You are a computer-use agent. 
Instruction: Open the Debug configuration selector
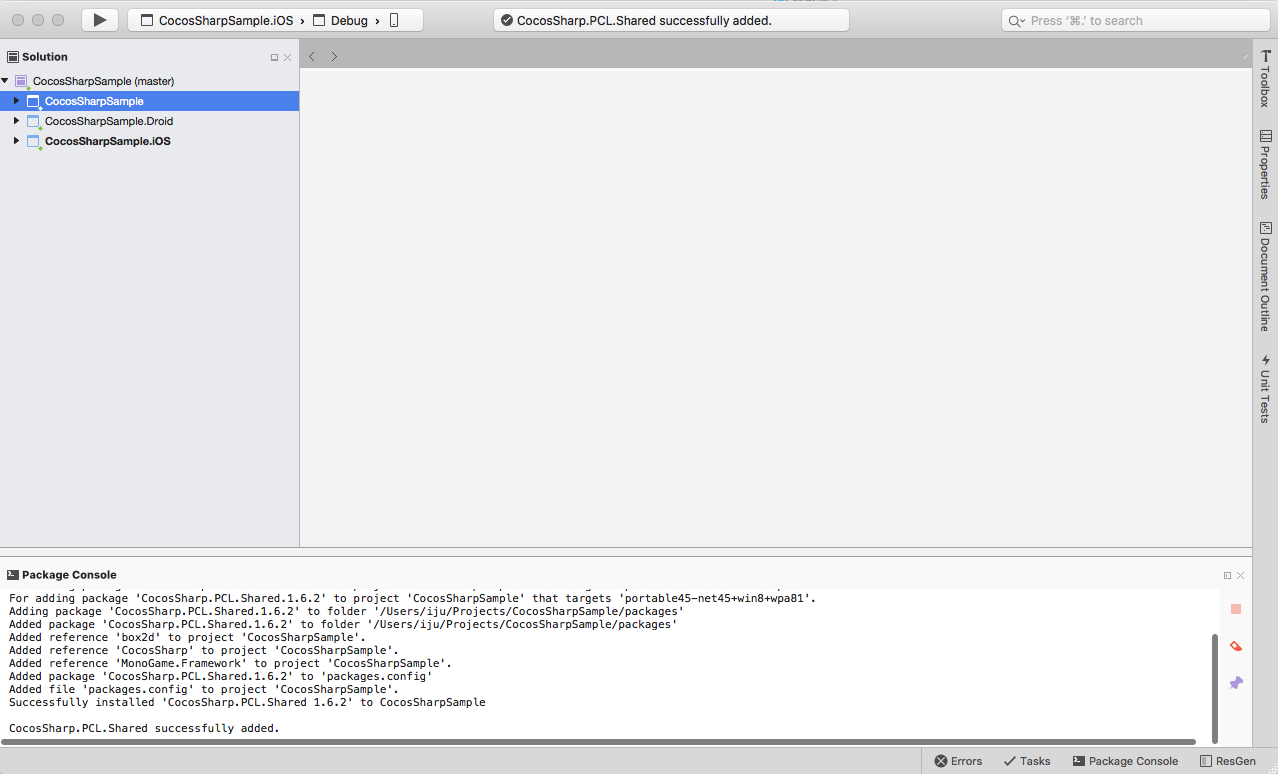click(x=340, y=20)
